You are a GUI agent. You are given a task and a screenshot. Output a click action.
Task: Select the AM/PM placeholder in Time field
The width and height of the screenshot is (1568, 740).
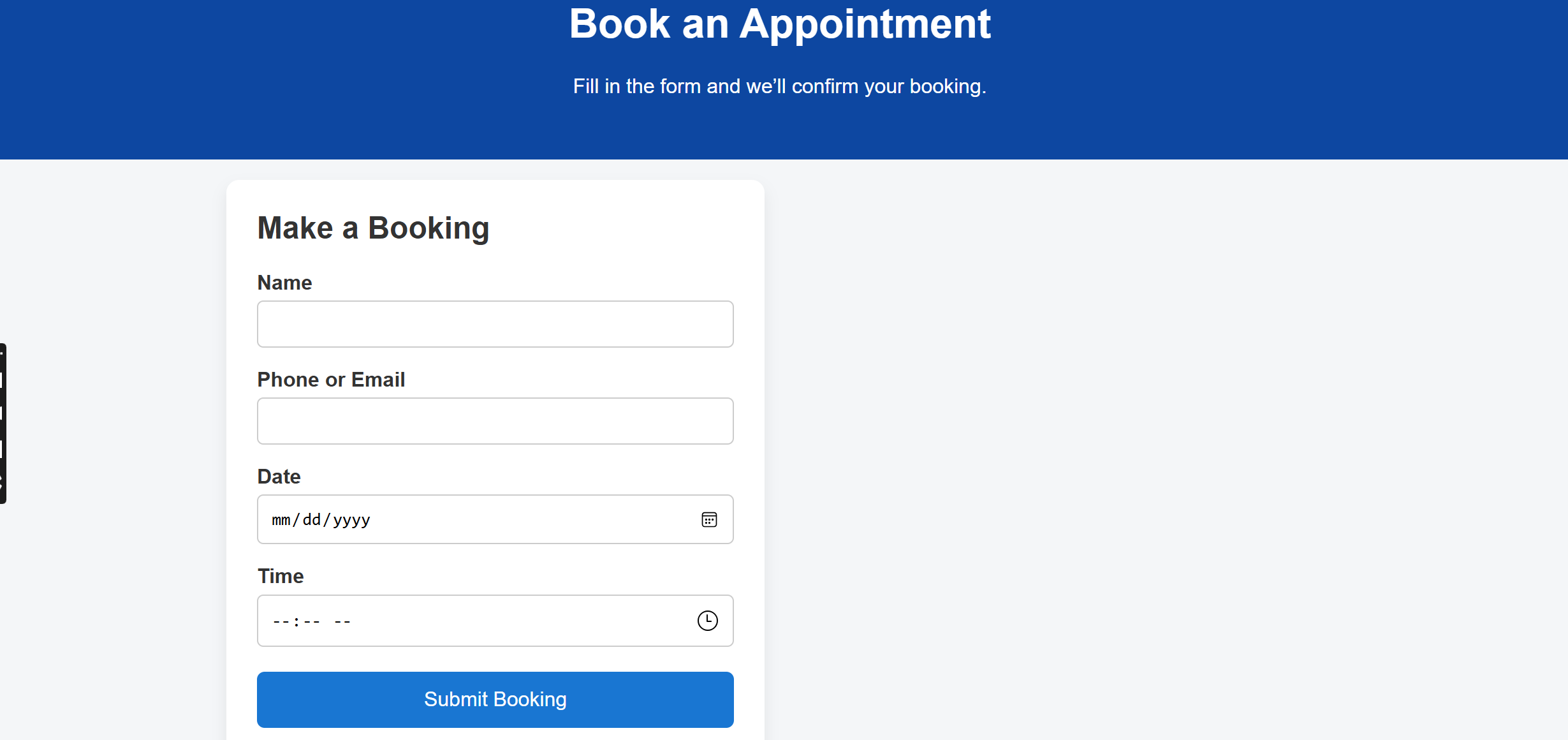click(x=342, y=621)
